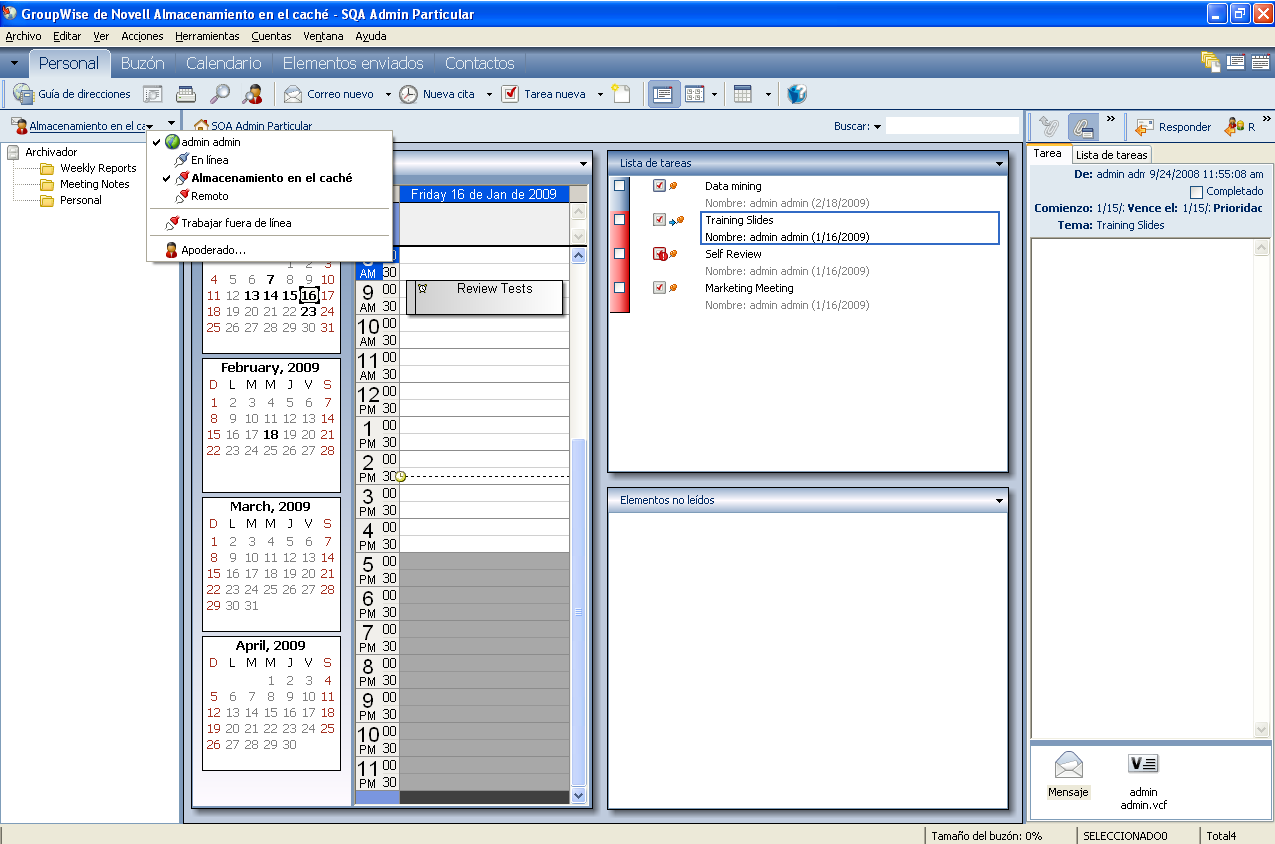Check the blue box for Marketing Meeting
1275x844 pixels.
click(619, 288)
